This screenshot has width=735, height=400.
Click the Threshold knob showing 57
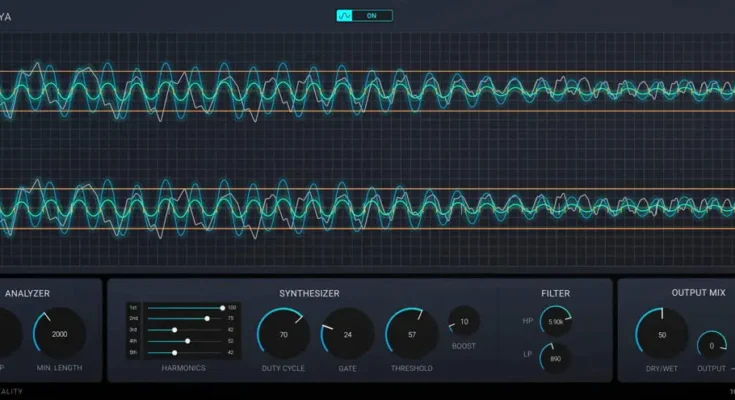coord(411,334)
